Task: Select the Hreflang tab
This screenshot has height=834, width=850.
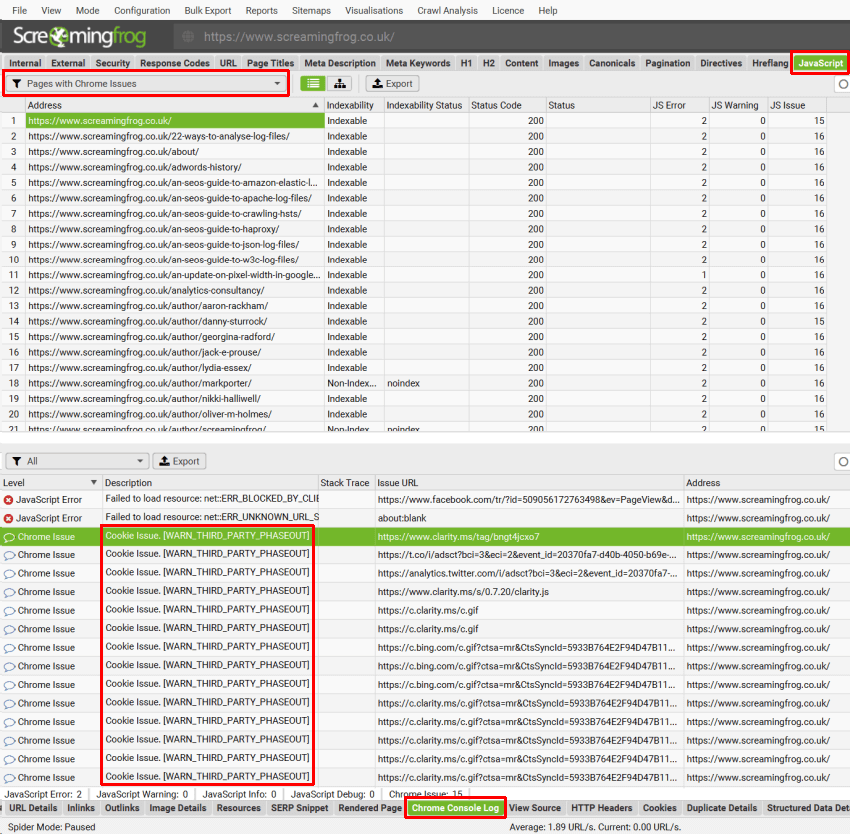Action: (770, 63)
